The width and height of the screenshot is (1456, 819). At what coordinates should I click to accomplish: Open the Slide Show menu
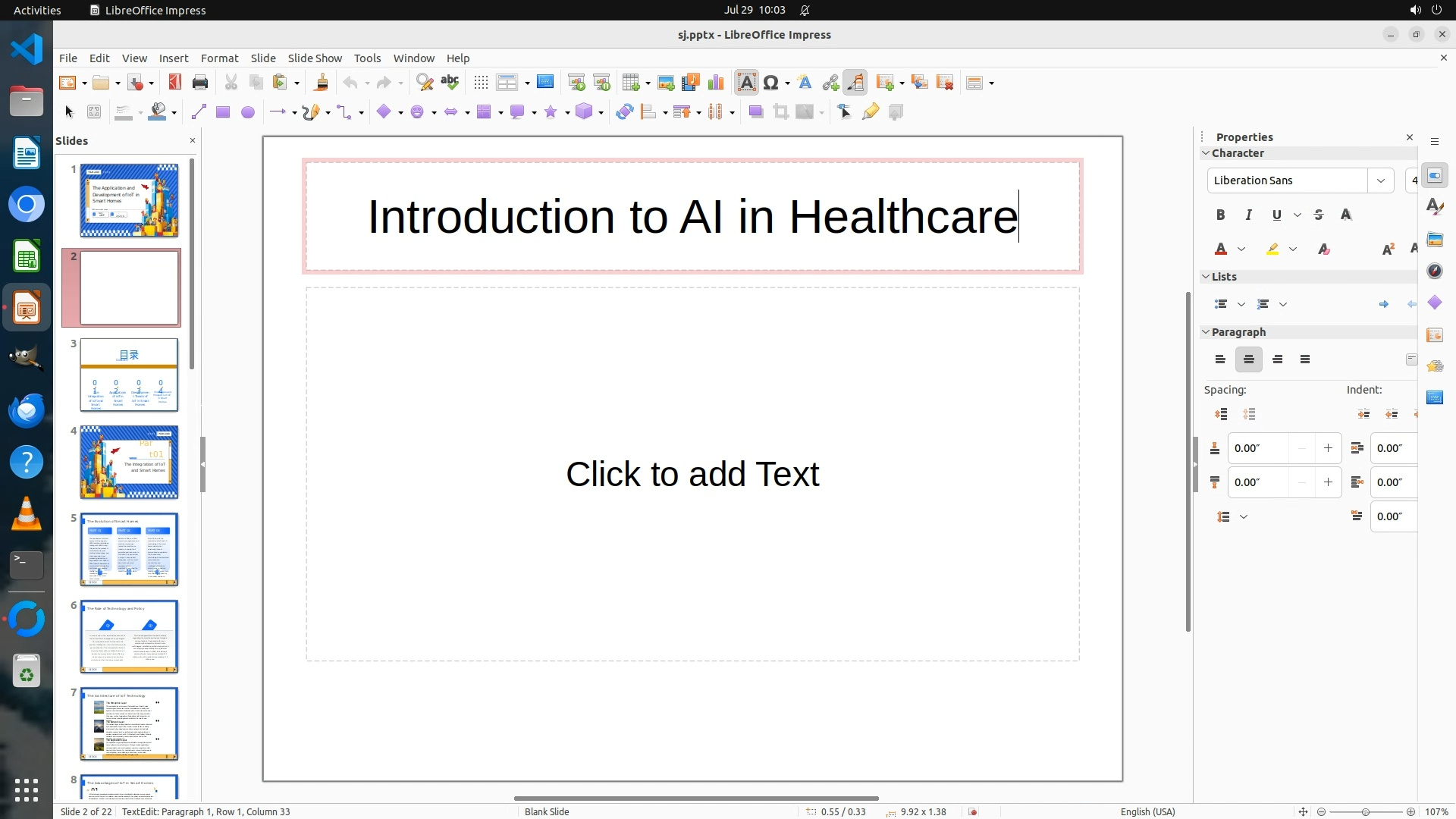(x=314, y=58)
